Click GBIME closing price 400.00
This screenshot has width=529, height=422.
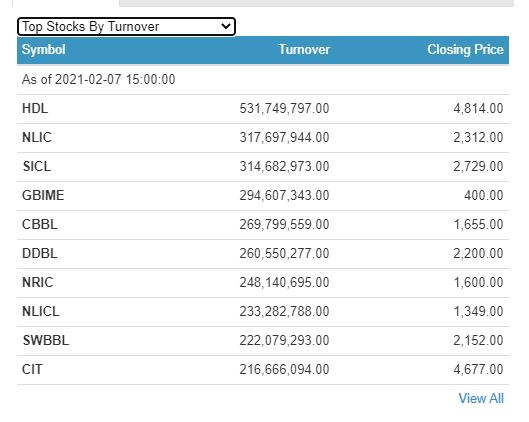[x=483, y=196]
